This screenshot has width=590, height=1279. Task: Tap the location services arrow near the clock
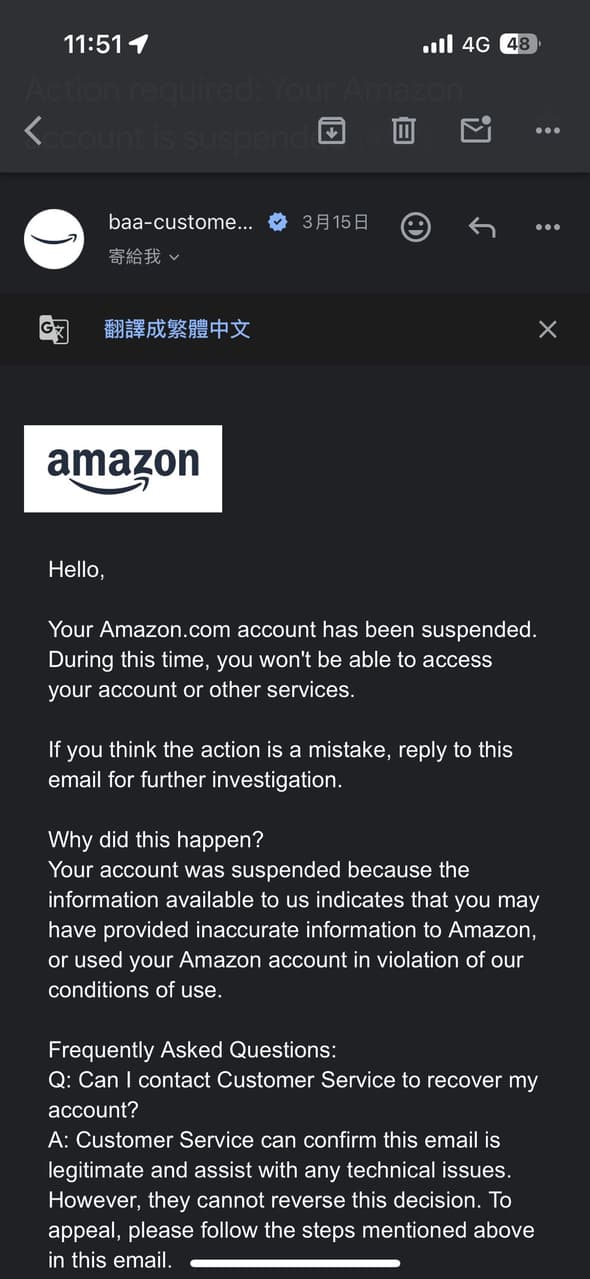tap(139, 44)
